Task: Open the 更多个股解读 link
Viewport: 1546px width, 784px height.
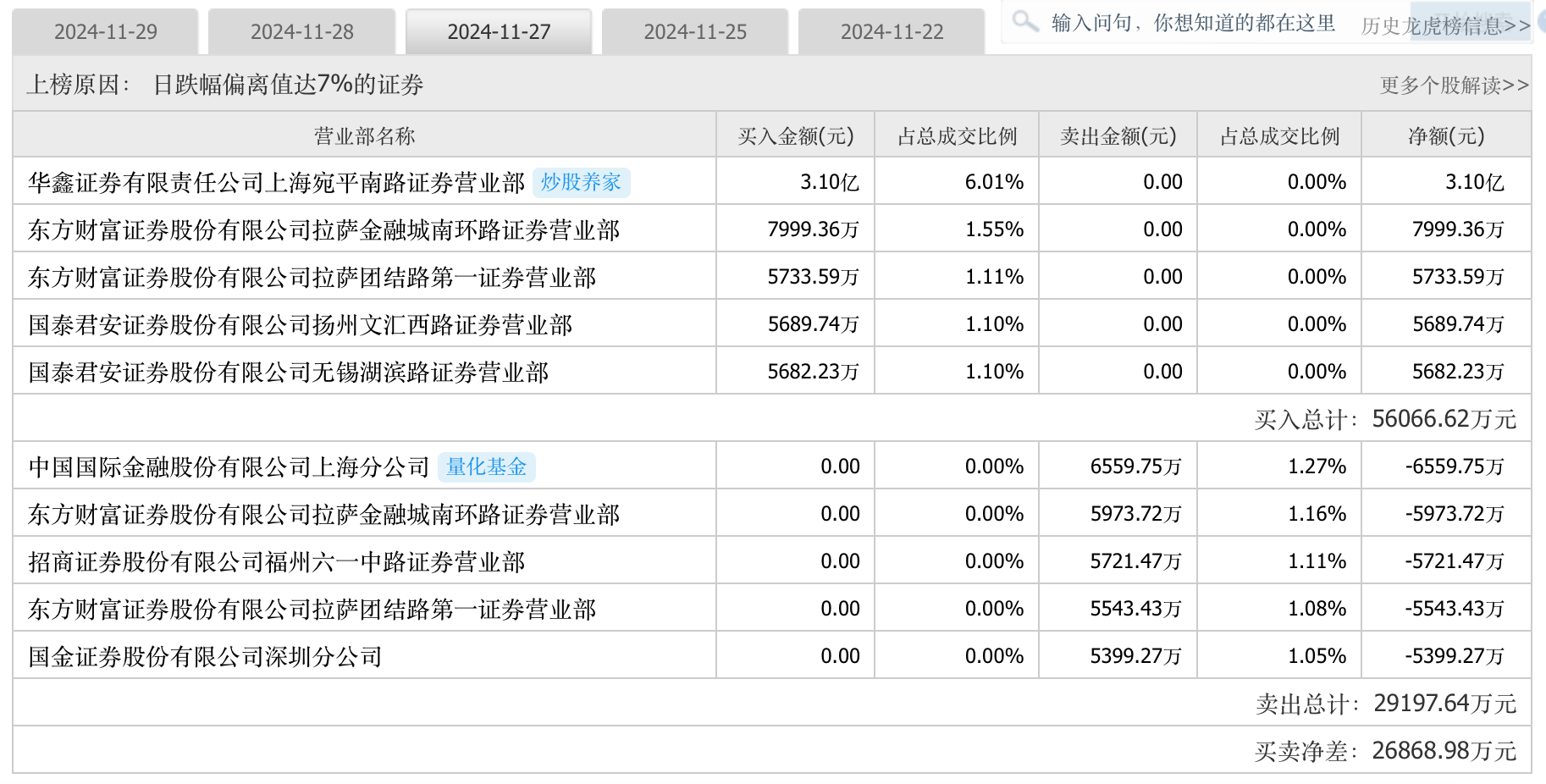Action: click(x=1454, y=85)
